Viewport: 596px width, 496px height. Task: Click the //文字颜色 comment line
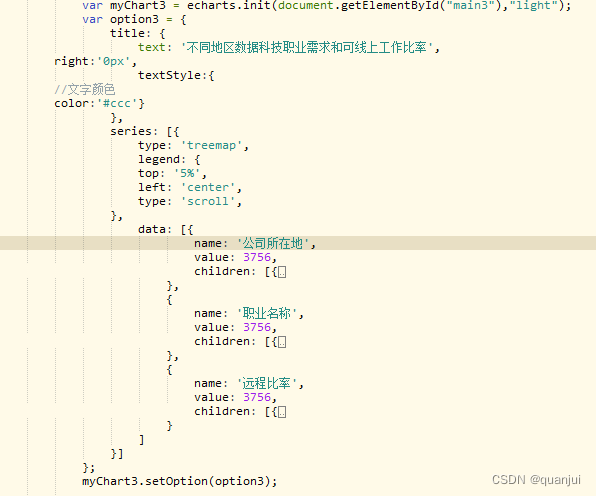(84, 89)
